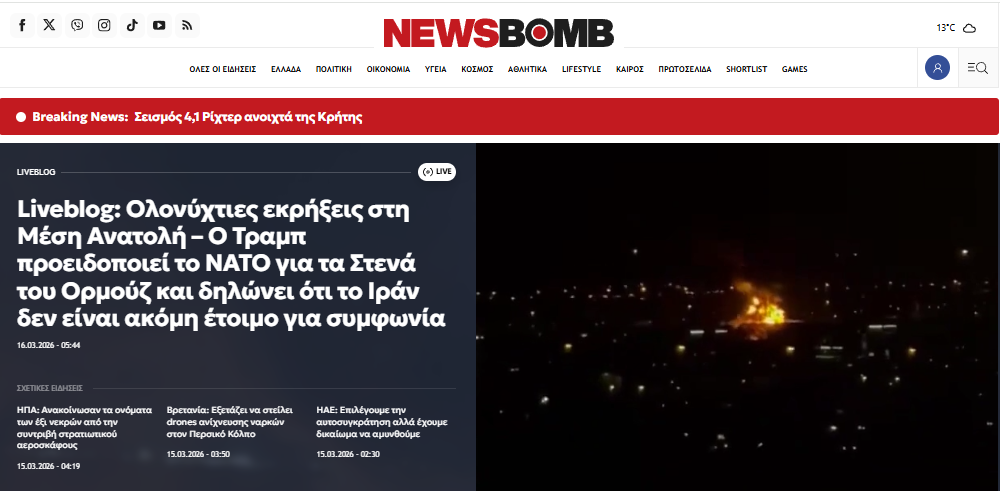The width and height of the screenshot is (1000, 491).
Task: Open the Instagram social icon
Action: click(105, 26)
